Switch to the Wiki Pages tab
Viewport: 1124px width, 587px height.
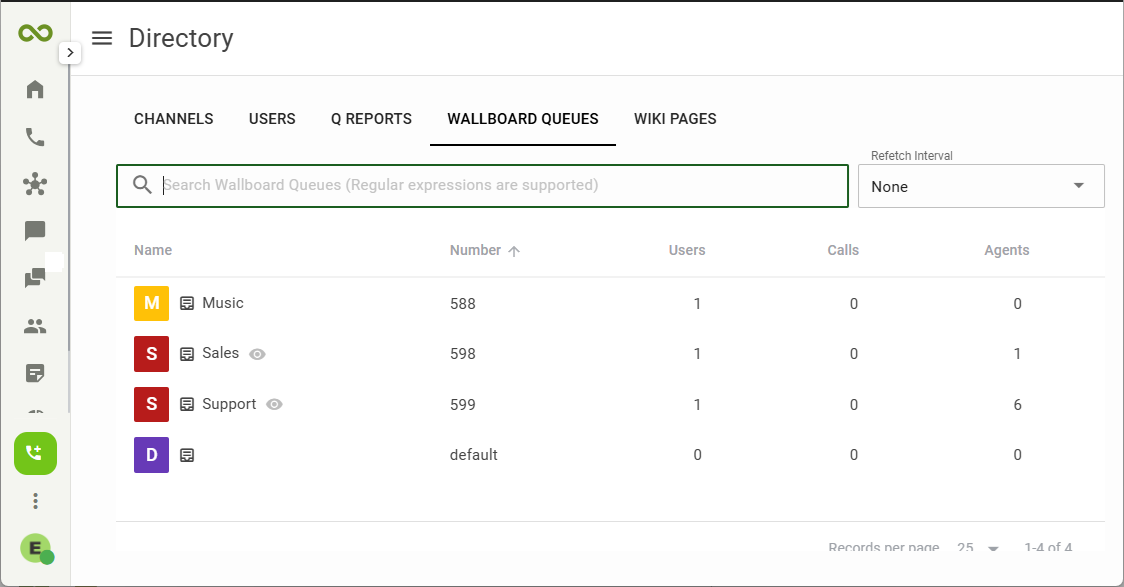675,119
